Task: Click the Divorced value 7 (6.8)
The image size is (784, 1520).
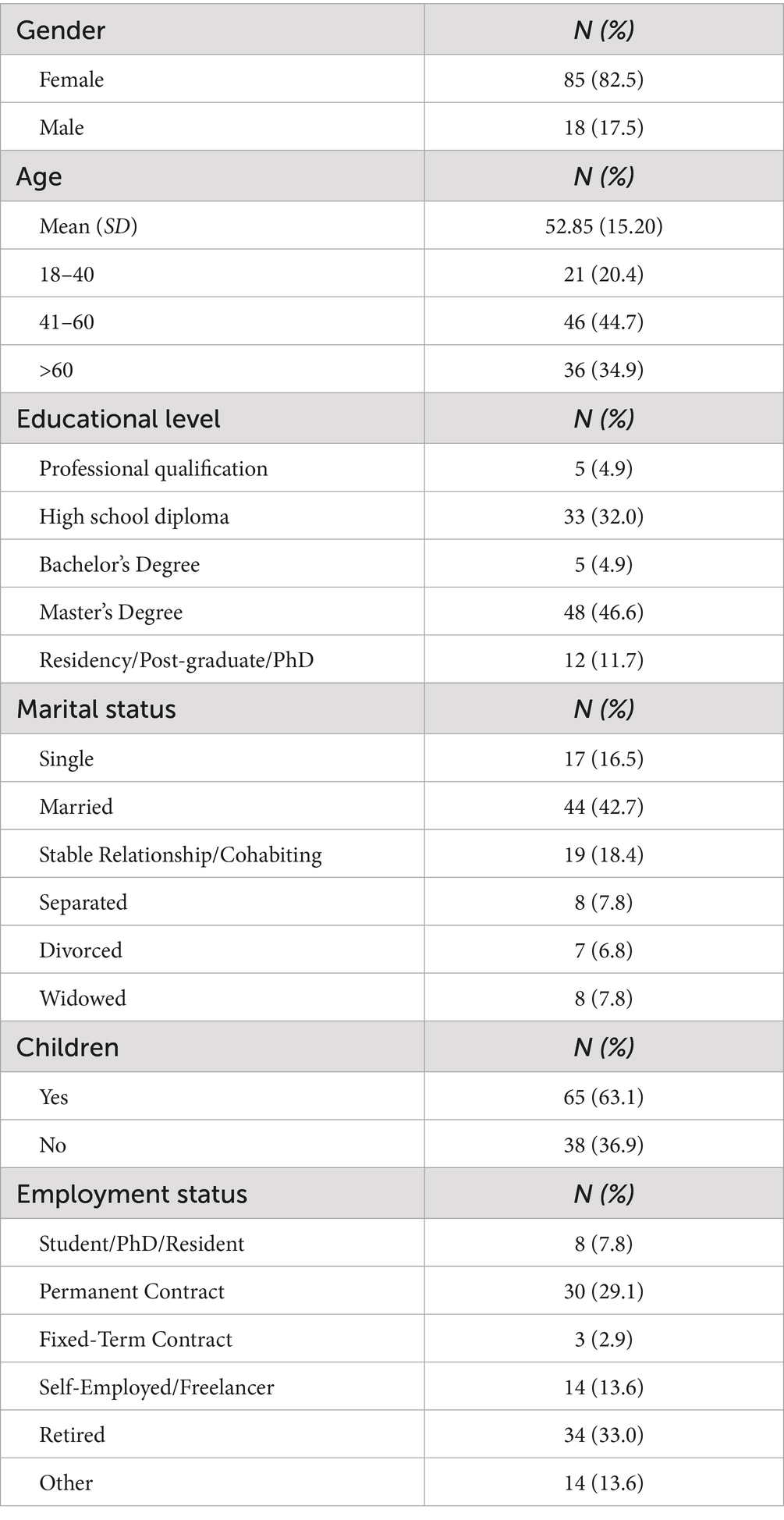Action: pyautogui.click(x=603, y=950)
